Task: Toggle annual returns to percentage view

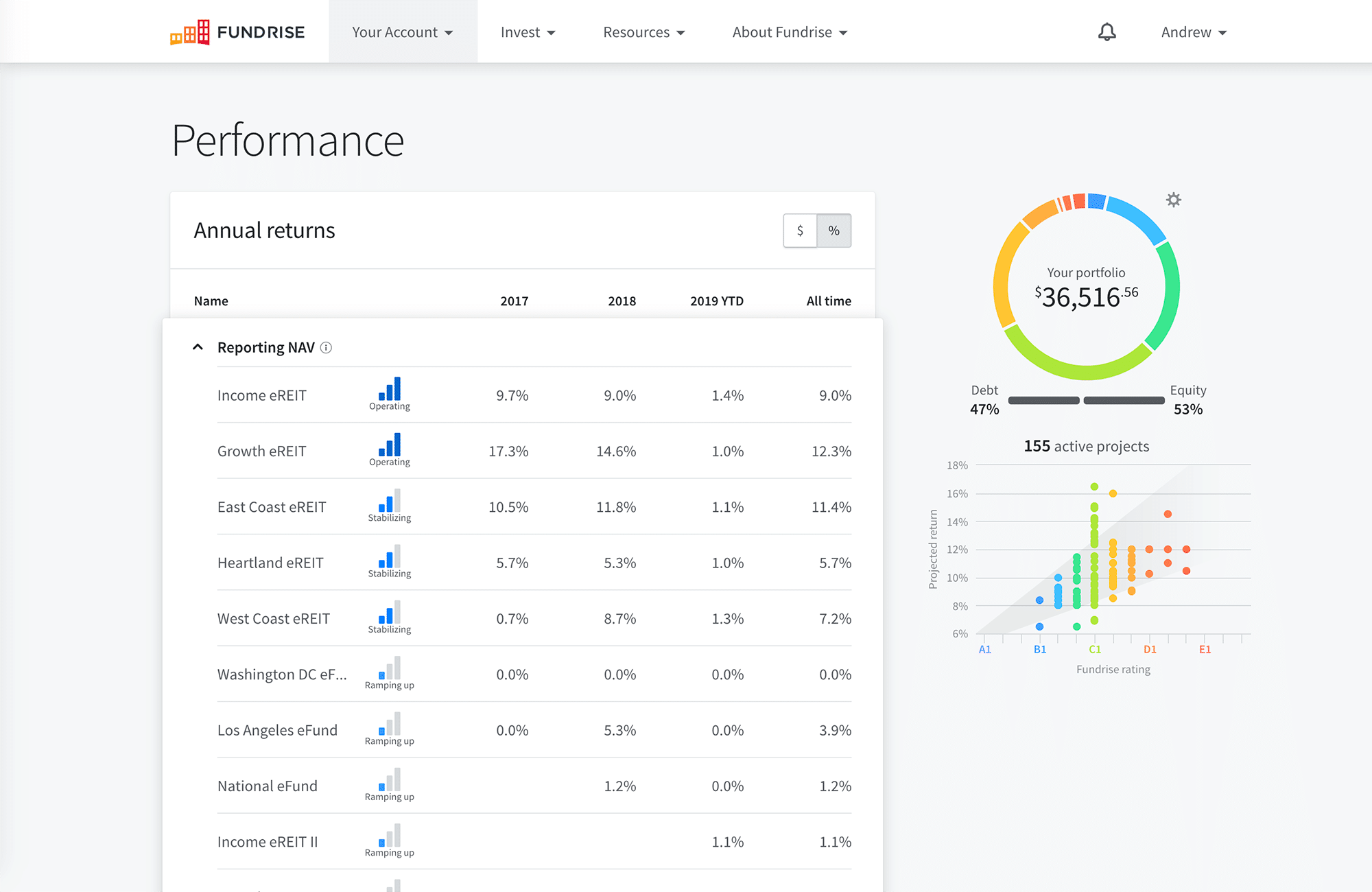Action: point(834,230)
